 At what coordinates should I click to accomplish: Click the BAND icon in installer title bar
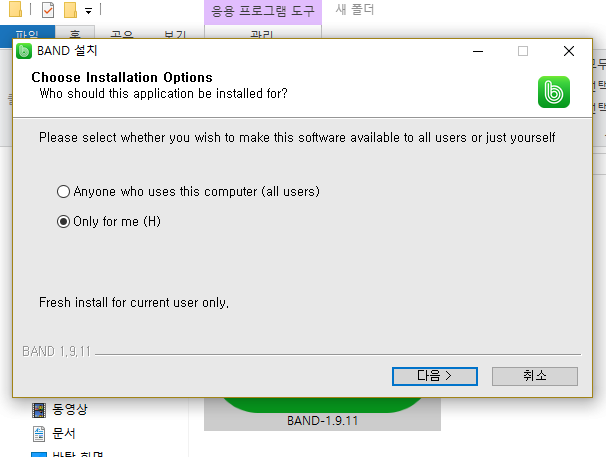(24, 51)
